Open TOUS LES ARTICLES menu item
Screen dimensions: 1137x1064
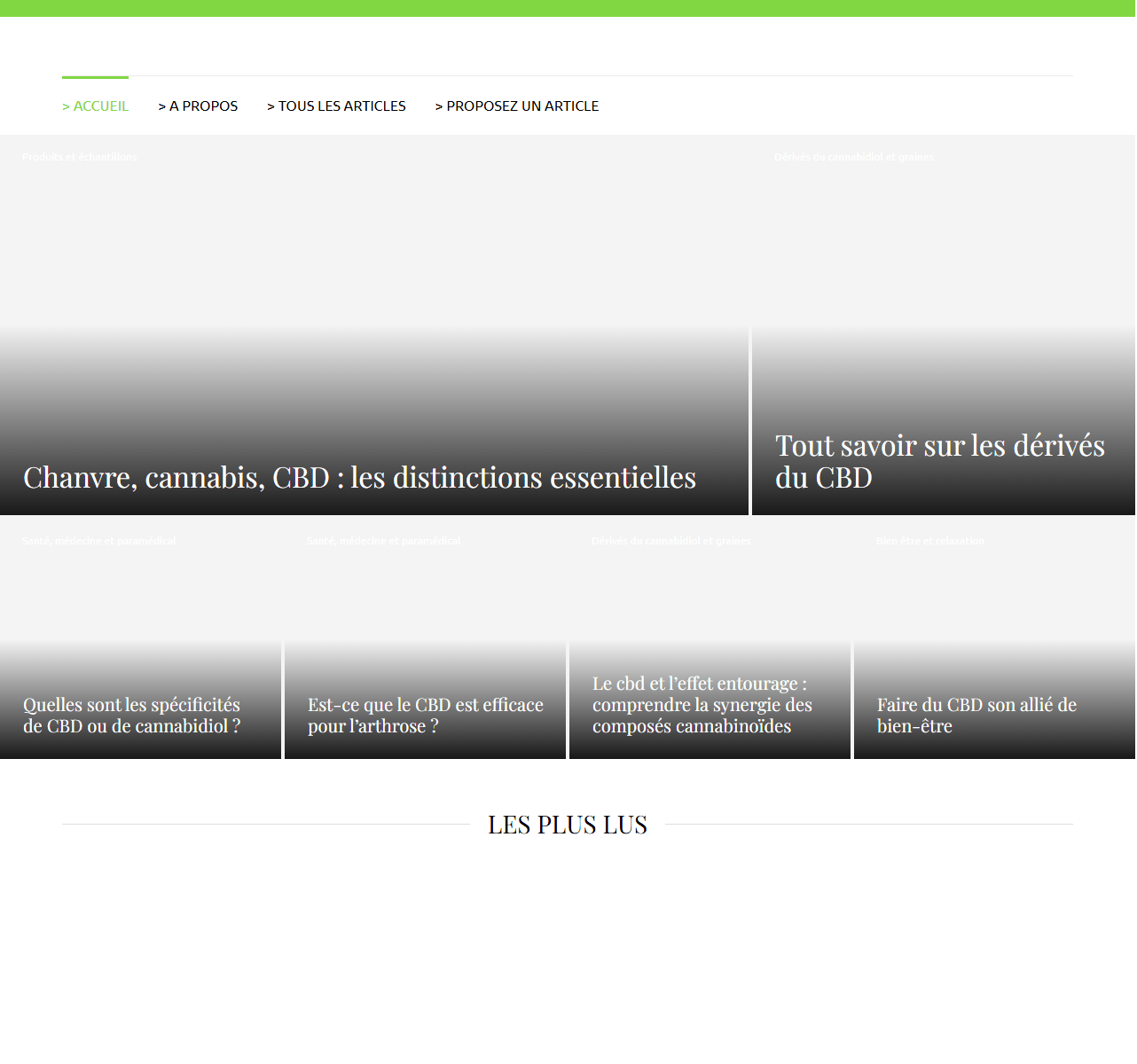(x=336, y=106)
